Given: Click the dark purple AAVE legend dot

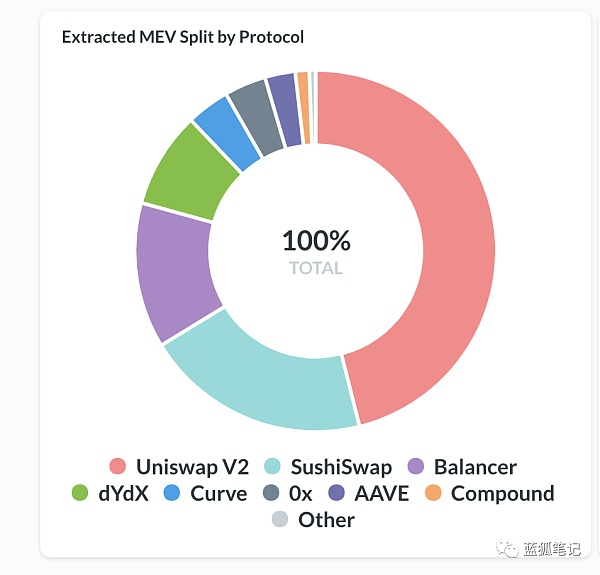Looking at the screenshot, I should coord(337,493).
